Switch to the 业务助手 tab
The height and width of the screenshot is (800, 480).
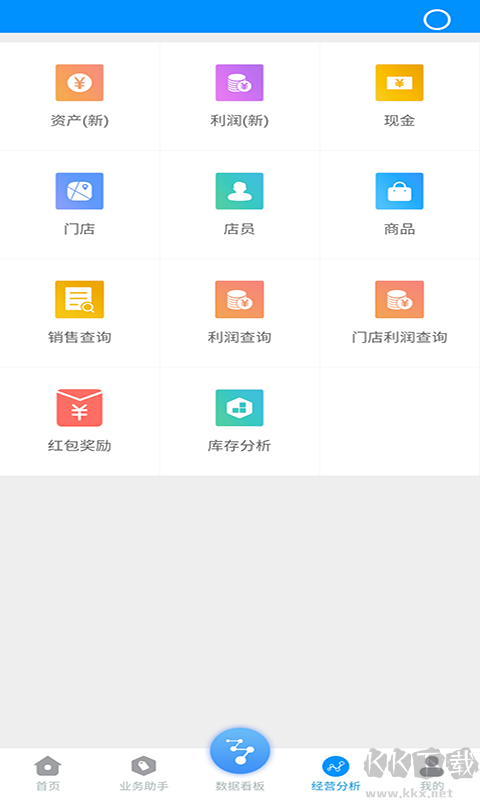tap(144, 773)
